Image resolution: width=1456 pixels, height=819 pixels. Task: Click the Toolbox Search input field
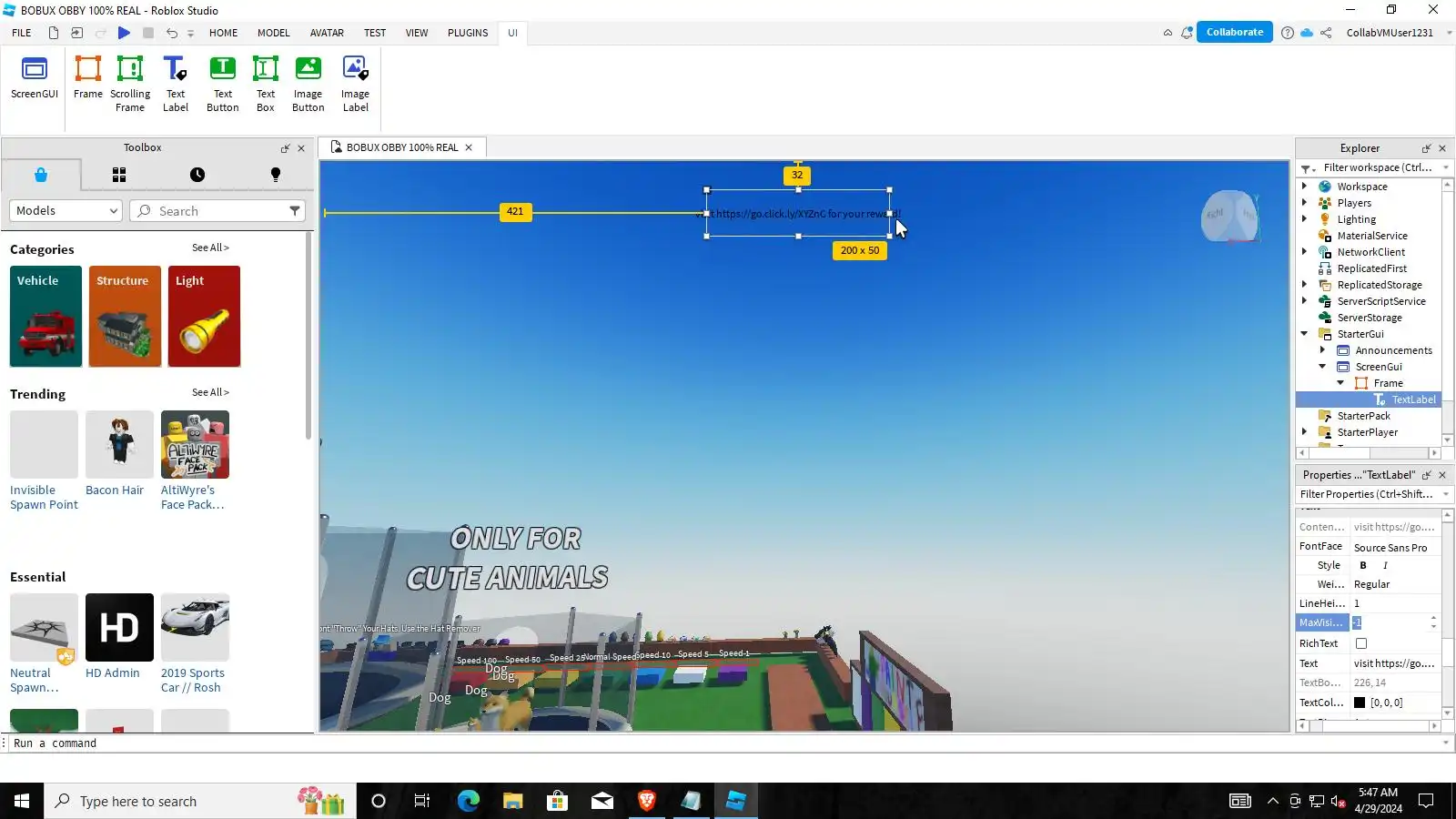217,211
